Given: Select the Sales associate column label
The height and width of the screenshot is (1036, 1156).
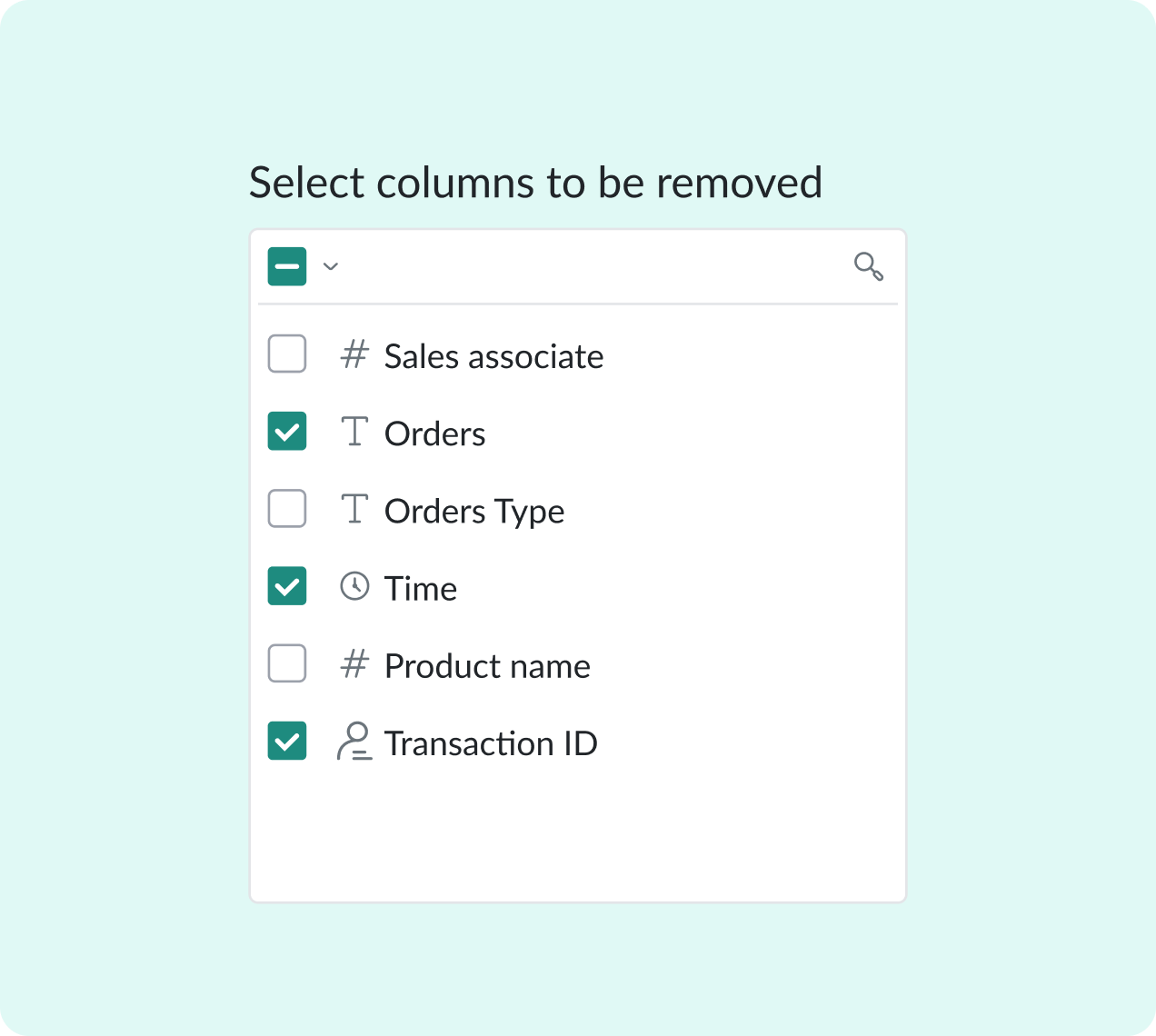Looking at the screenshot, I should 493,356.
